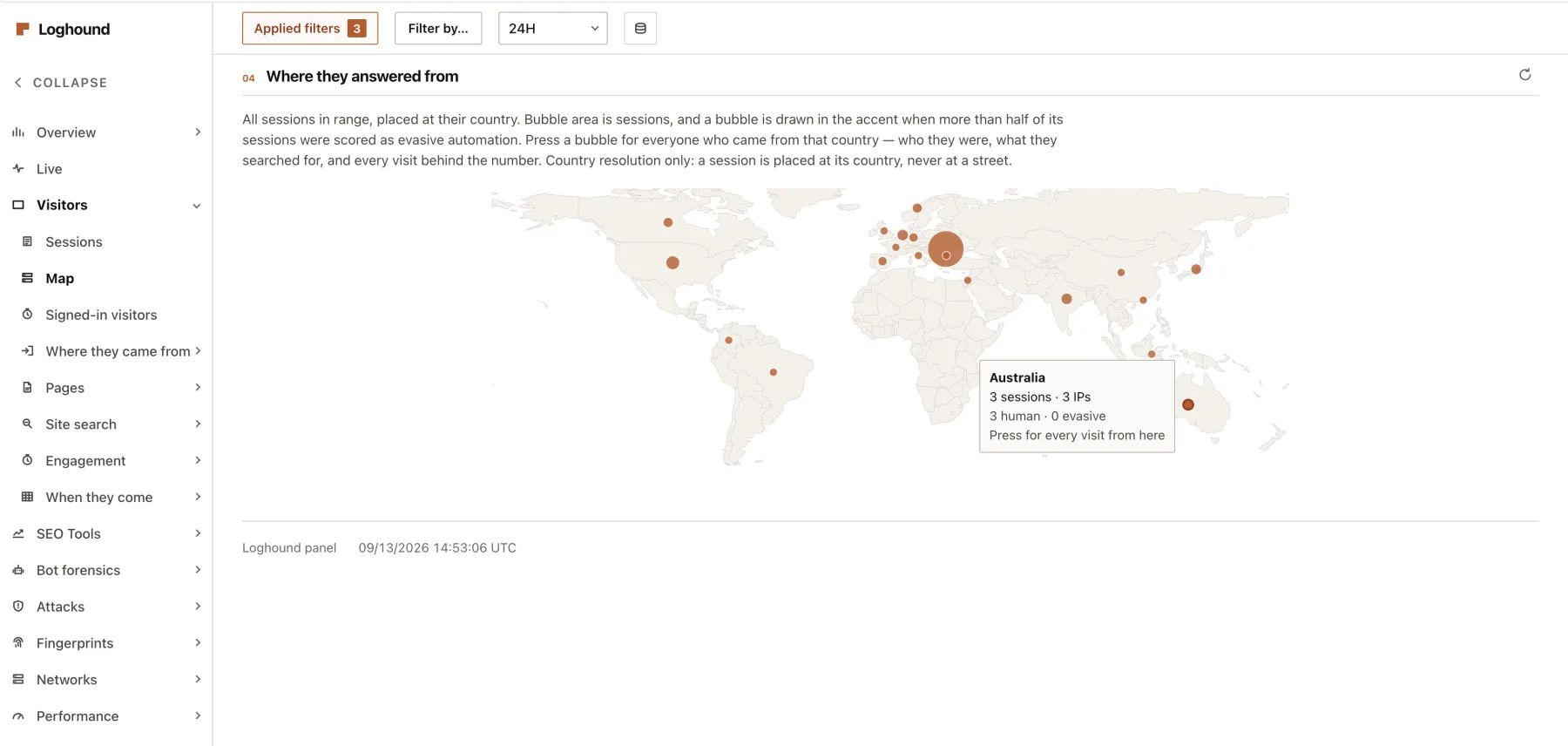Click the Filter by... button
The image size is (1568, 746).
tap(438, 29)
